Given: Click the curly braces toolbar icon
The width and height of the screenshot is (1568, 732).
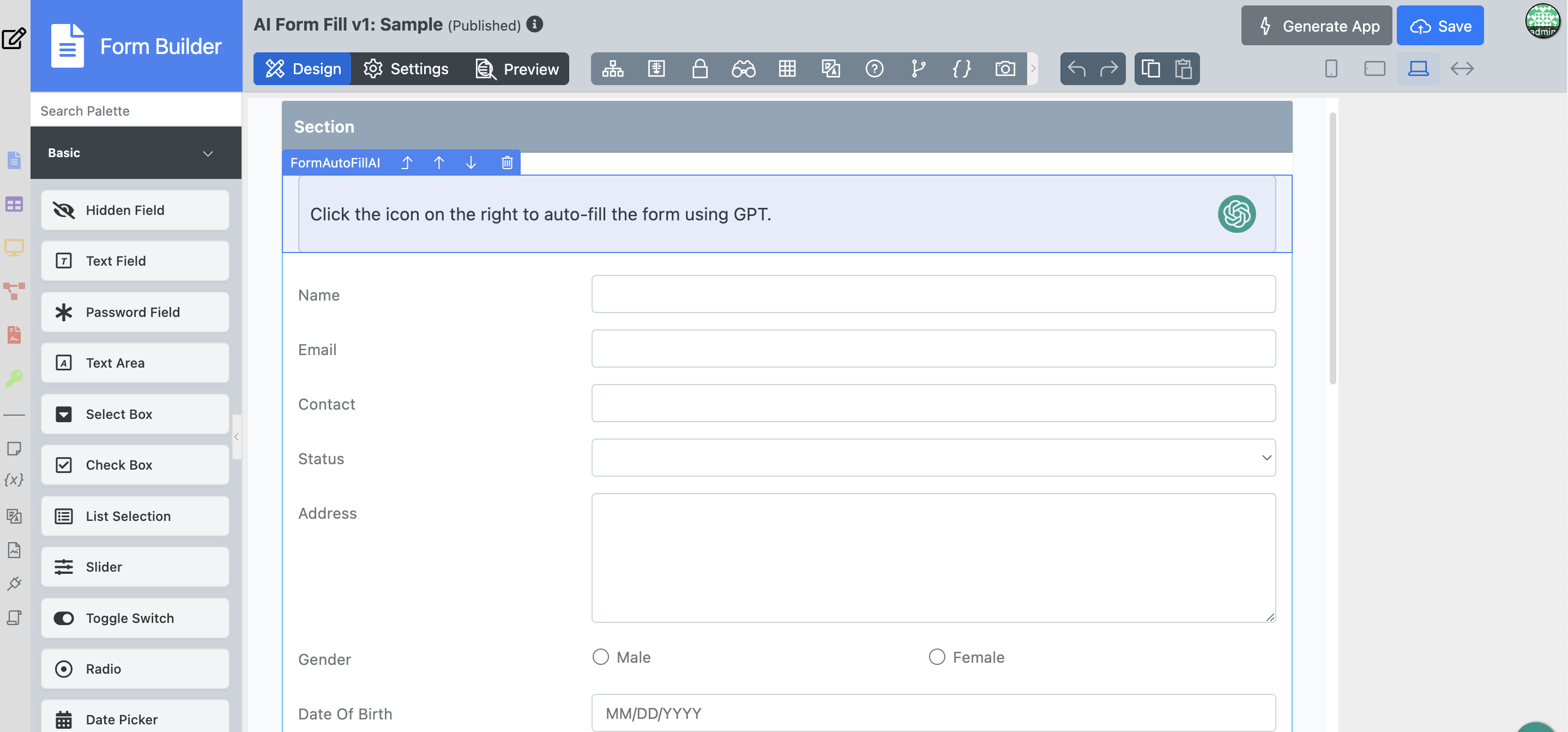Looking at the screenshot, I should point(961,69).
